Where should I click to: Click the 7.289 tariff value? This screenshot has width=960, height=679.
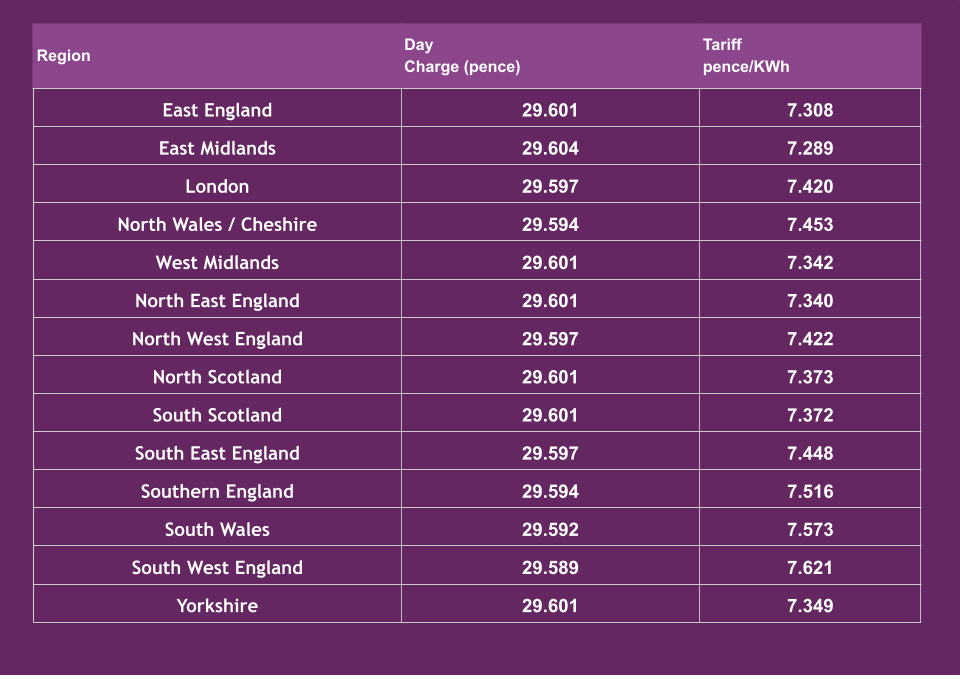809,148
